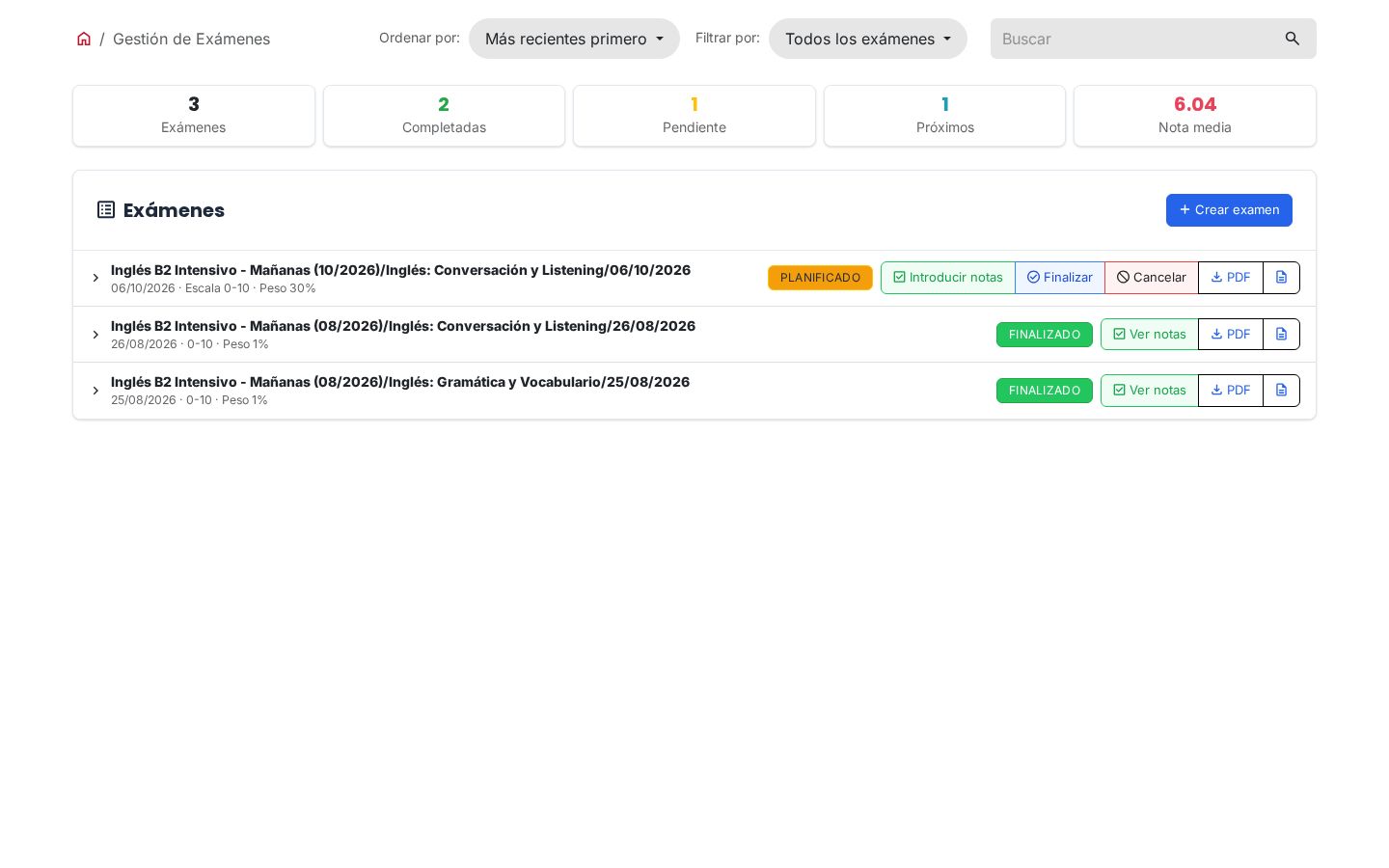Click the Gramática y Vocabulario/25/08/2026 title

coord(400,382)
